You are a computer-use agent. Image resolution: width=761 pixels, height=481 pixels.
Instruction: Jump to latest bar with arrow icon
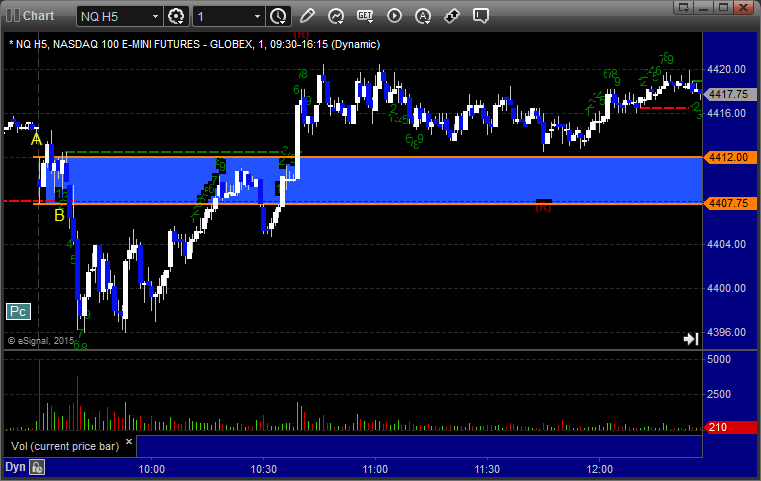click(691, 339)
